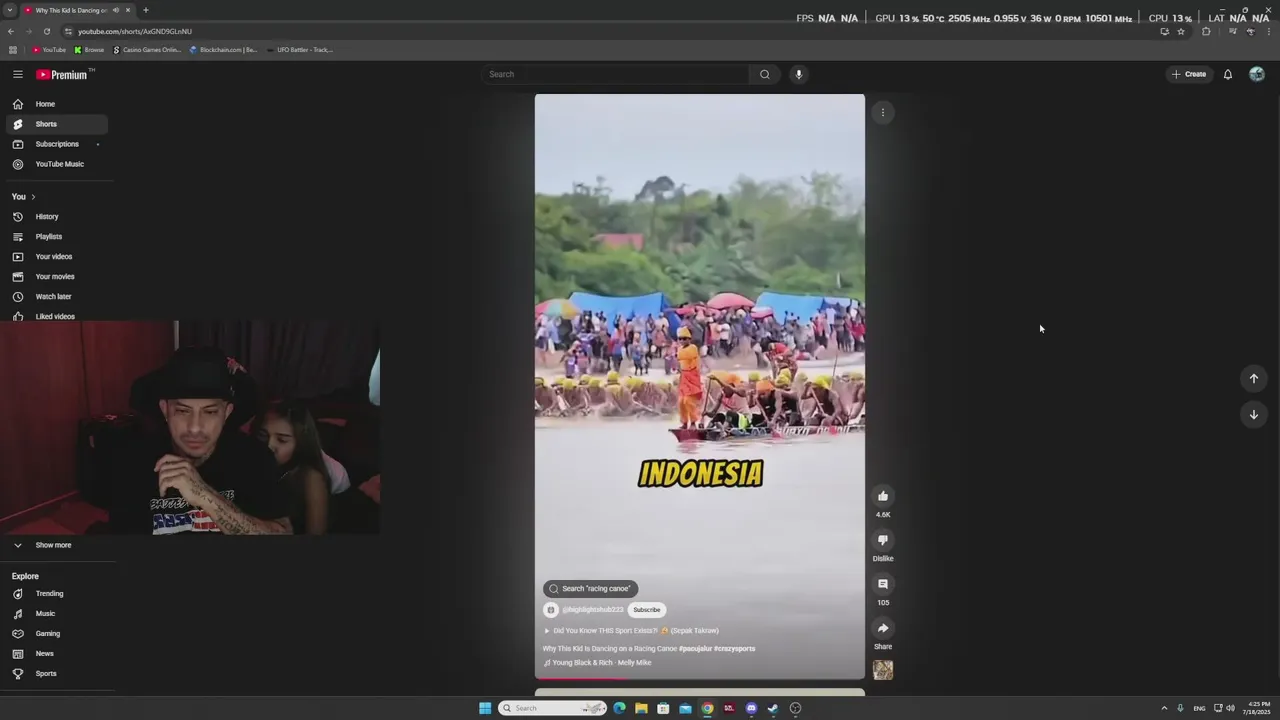
Task: Open the Music category under Explore
Action: tap(56, 614)
